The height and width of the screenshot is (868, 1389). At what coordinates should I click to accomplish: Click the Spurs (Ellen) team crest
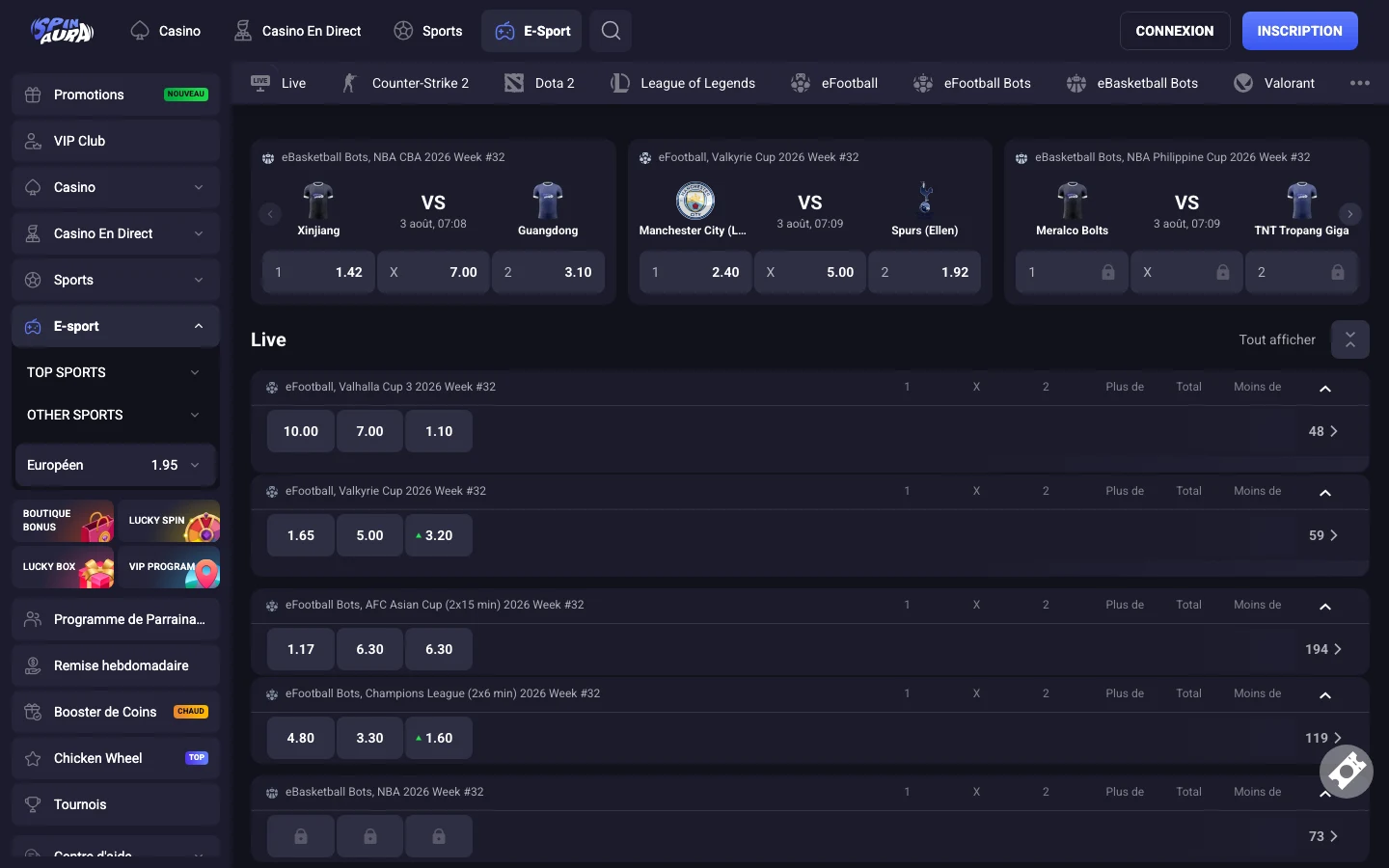tap(925, 200)
